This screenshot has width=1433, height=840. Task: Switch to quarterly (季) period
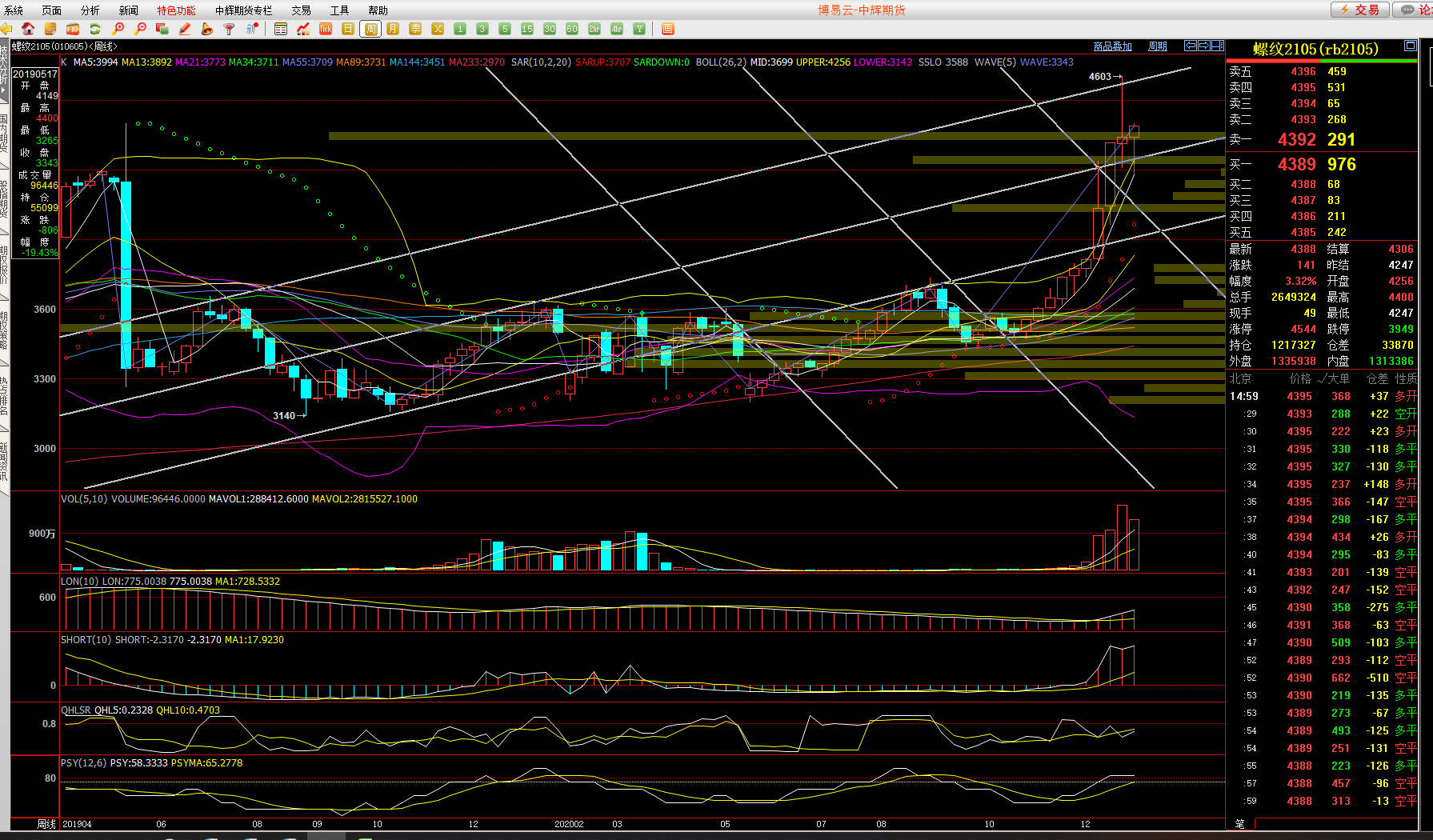(x=415, y=29)
